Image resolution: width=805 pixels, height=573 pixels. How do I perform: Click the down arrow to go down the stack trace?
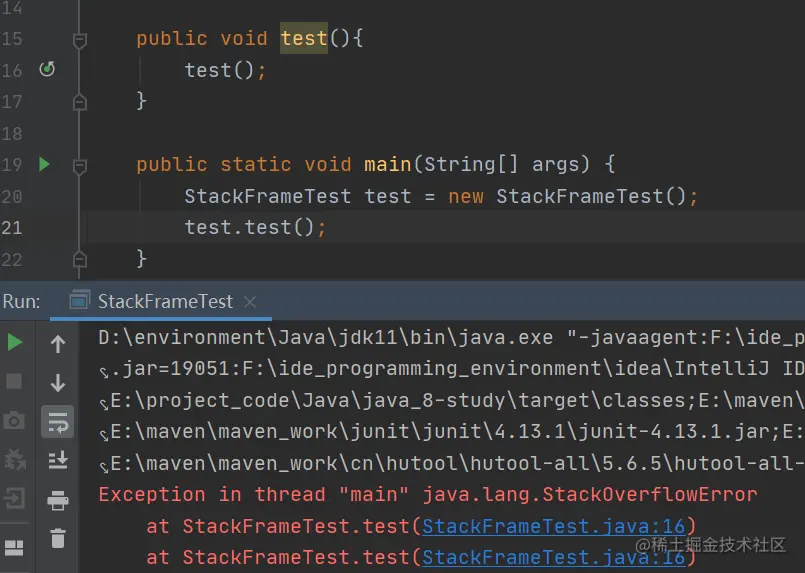tap(58, 383)
